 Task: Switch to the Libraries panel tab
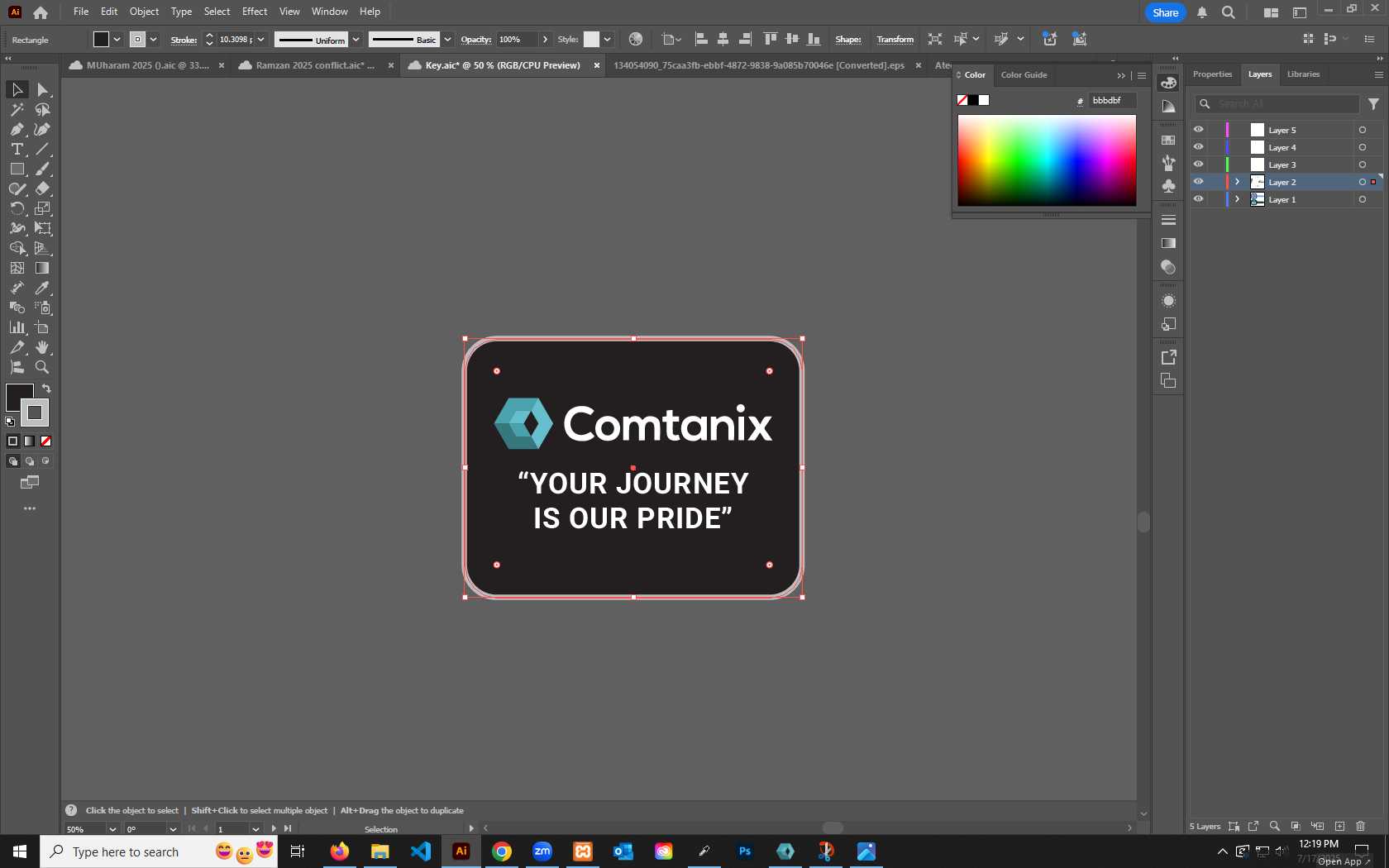[x=1303, y=74]
